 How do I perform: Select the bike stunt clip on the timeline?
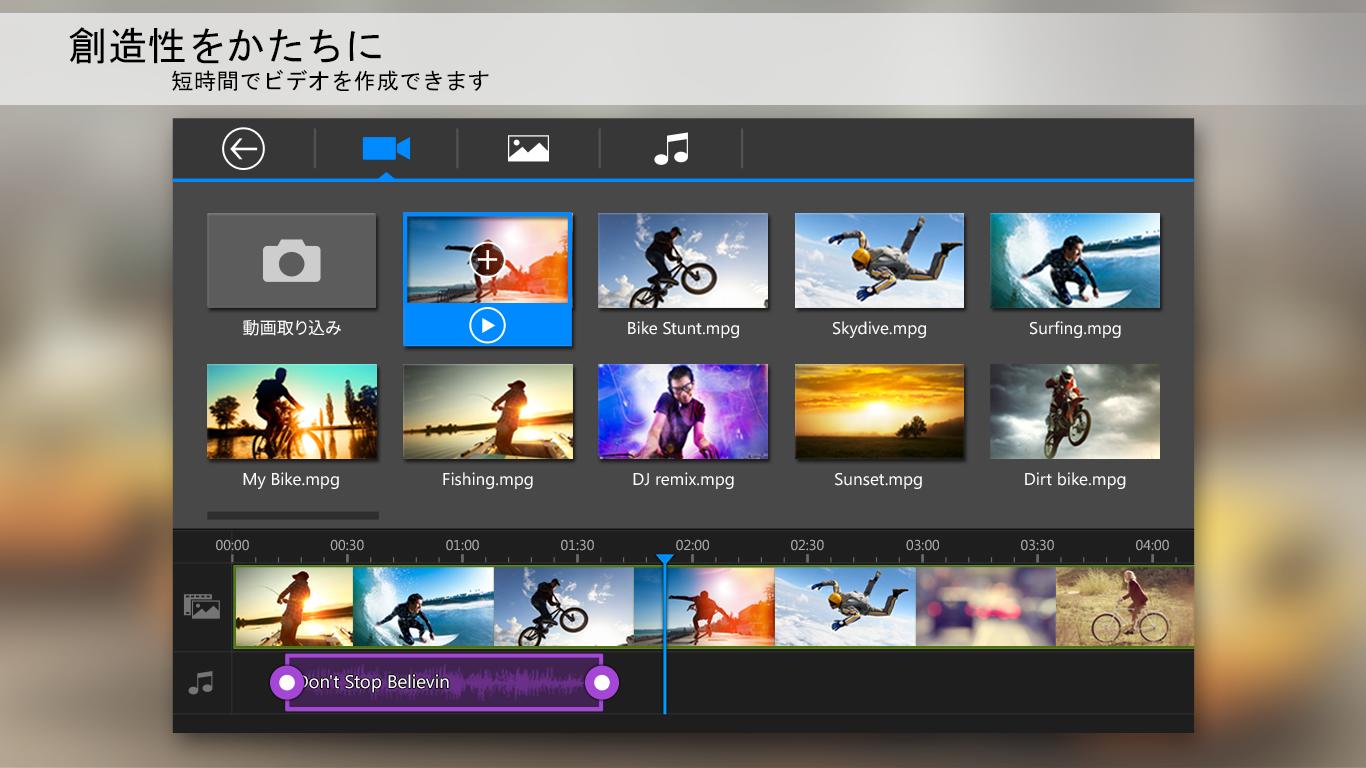[564, 607]
